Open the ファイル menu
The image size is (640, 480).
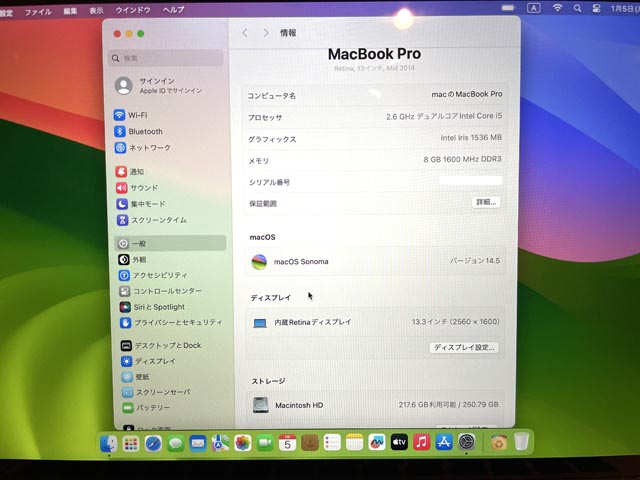click(x=38, y=10)
